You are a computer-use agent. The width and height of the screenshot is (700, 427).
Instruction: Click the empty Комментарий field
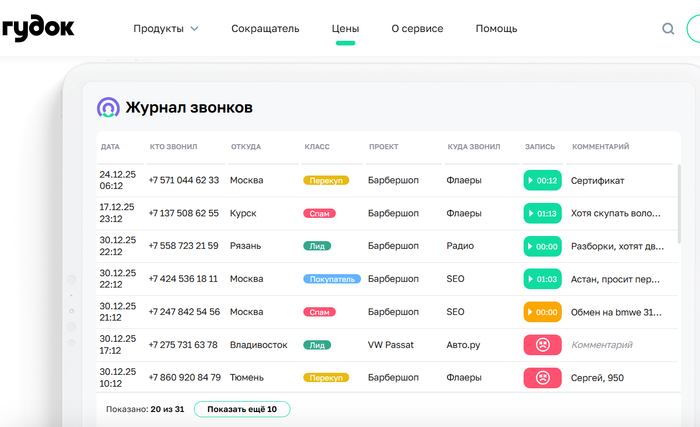pos(602,345)
